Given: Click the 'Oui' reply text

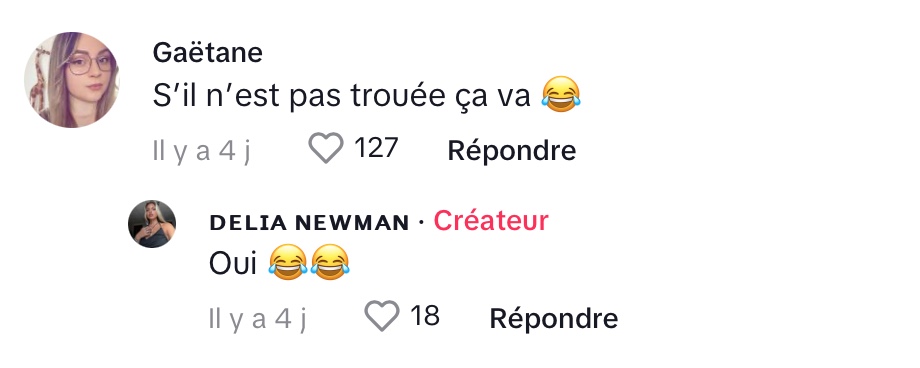Looking at the screenshot, I should coord(233,264).
